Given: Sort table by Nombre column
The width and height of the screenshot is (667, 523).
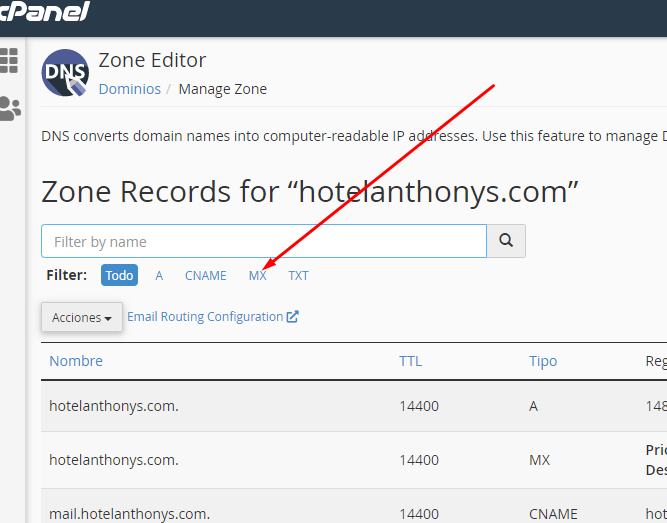Looking at the screenshot, I should pyautogui.click(x=76, y=361).
